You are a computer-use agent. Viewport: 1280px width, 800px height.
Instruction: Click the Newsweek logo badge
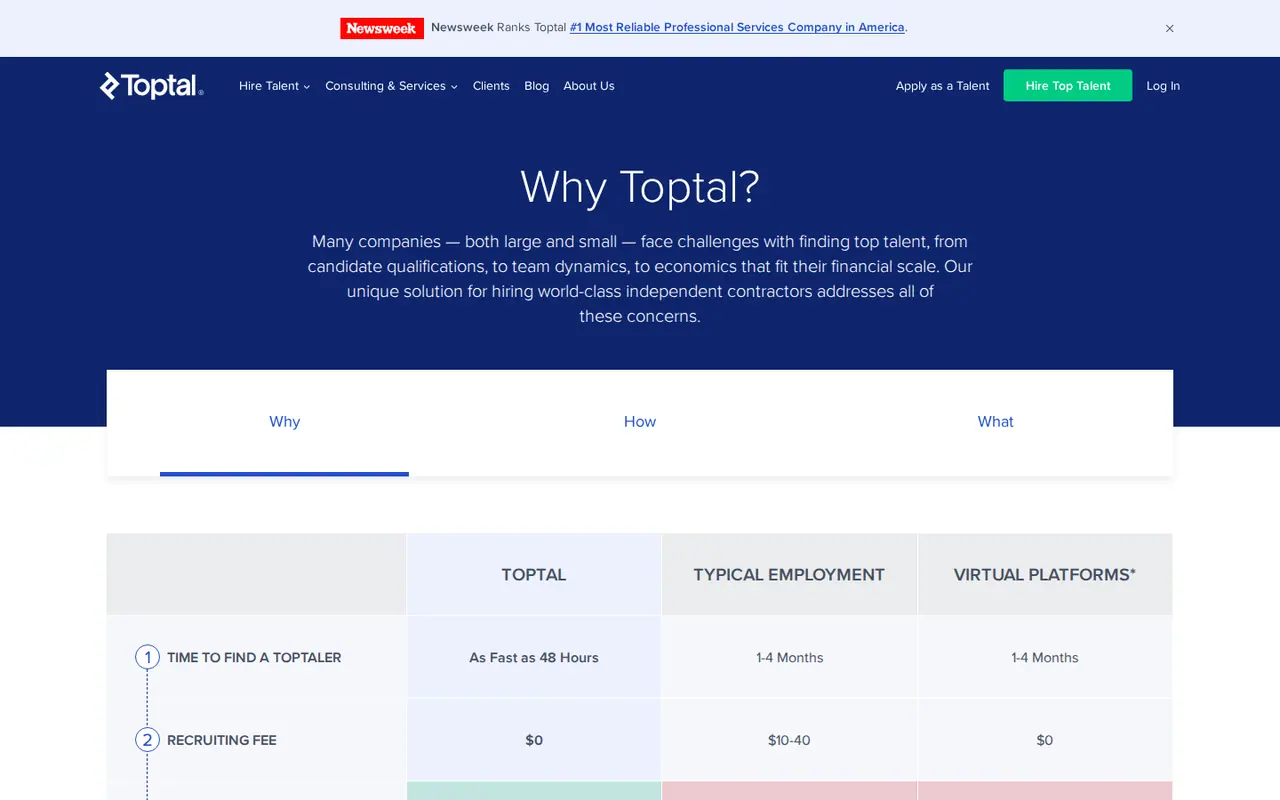(382, 28)
